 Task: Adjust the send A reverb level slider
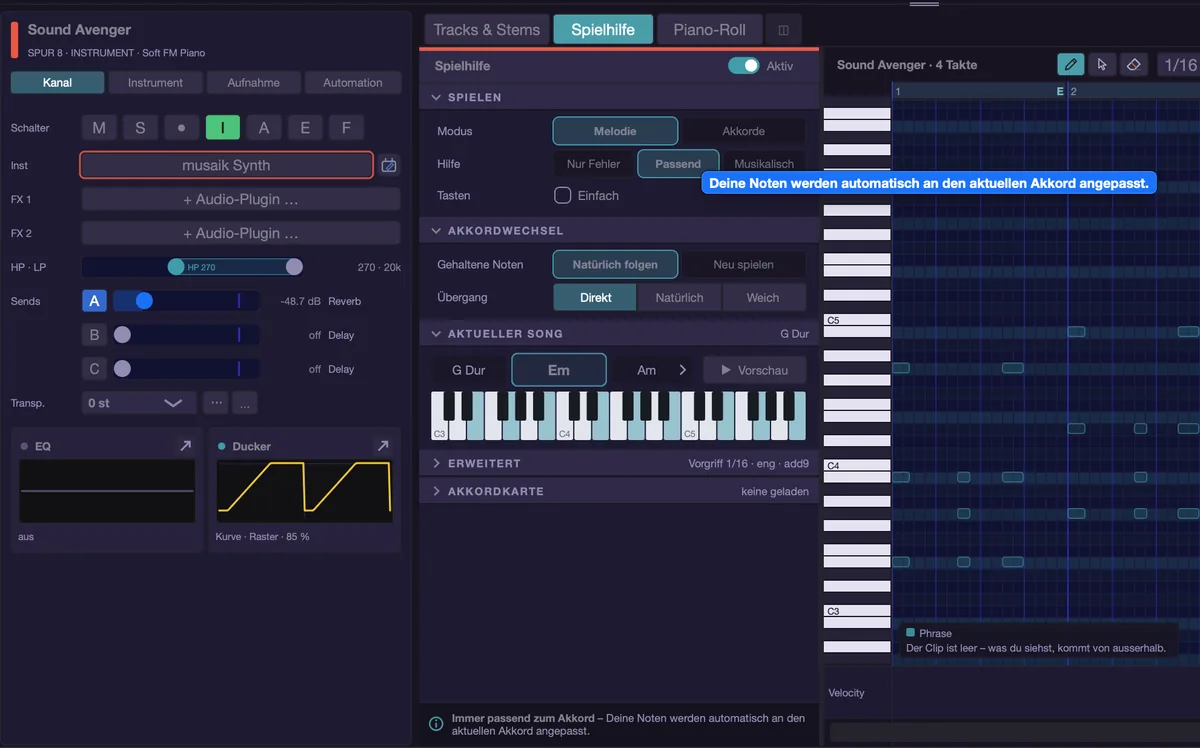186,301
